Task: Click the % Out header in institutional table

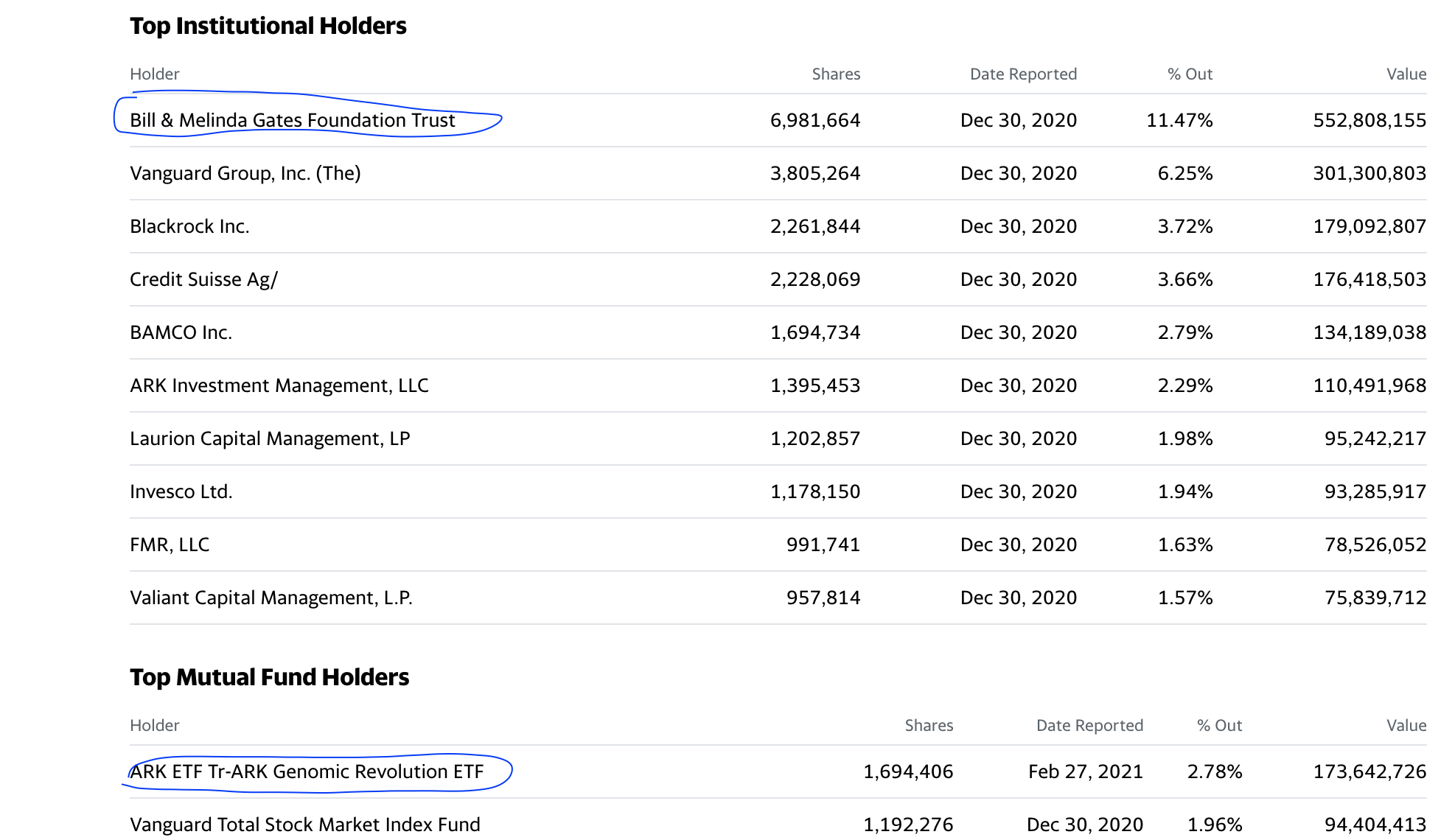Action: 1190,74
